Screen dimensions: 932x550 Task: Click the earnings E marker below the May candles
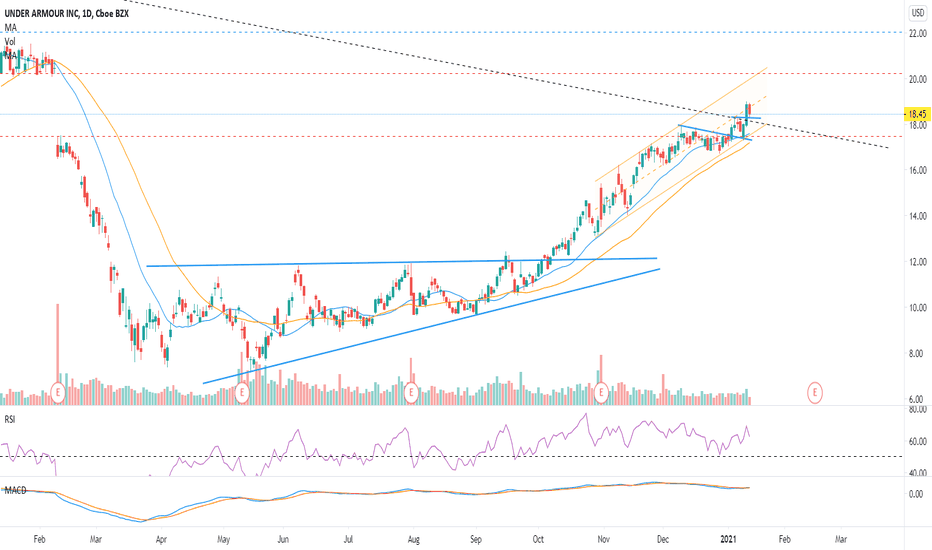click(242, 392)
